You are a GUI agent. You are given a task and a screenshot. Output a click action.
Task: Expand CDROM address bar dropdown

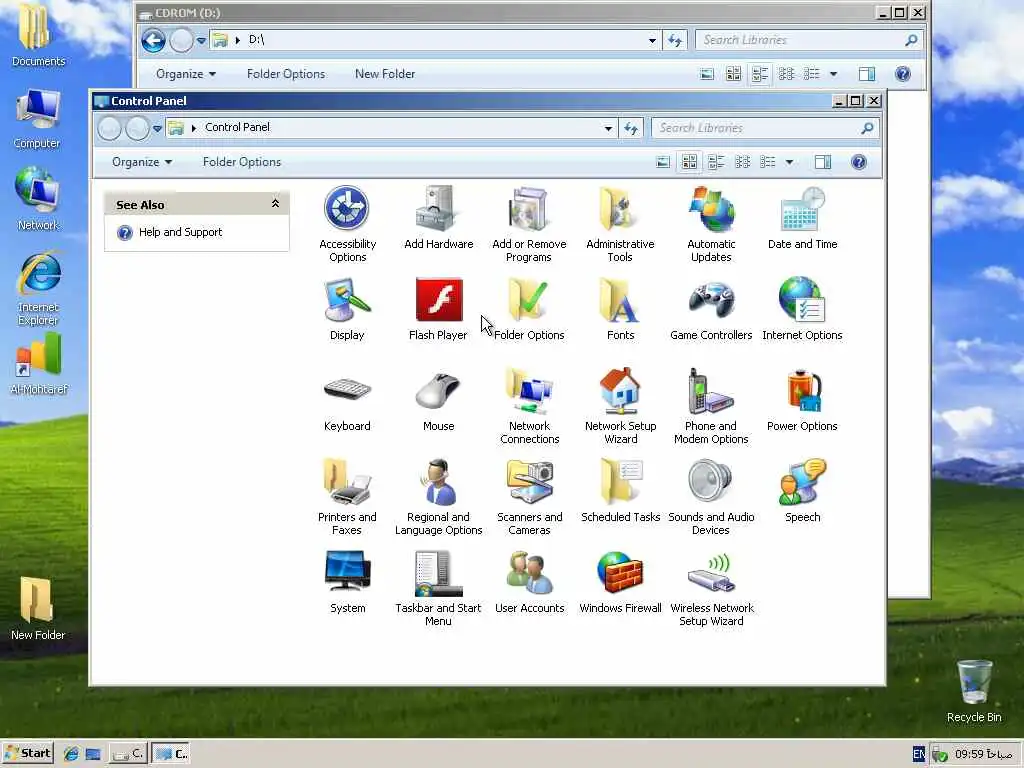pos(652,40)
